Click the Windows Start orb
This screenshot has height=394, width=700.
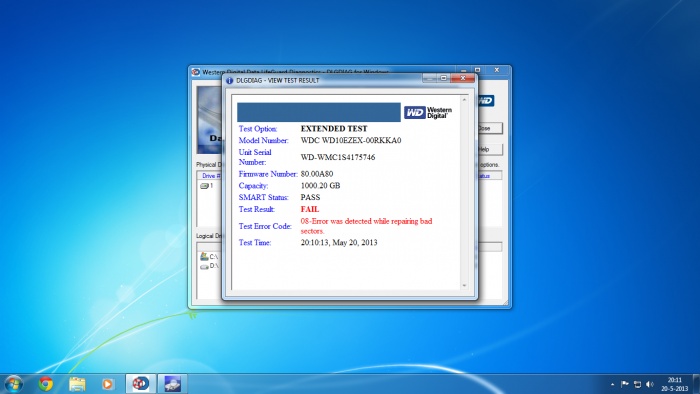pyautogui.click(x=13, y=384)
